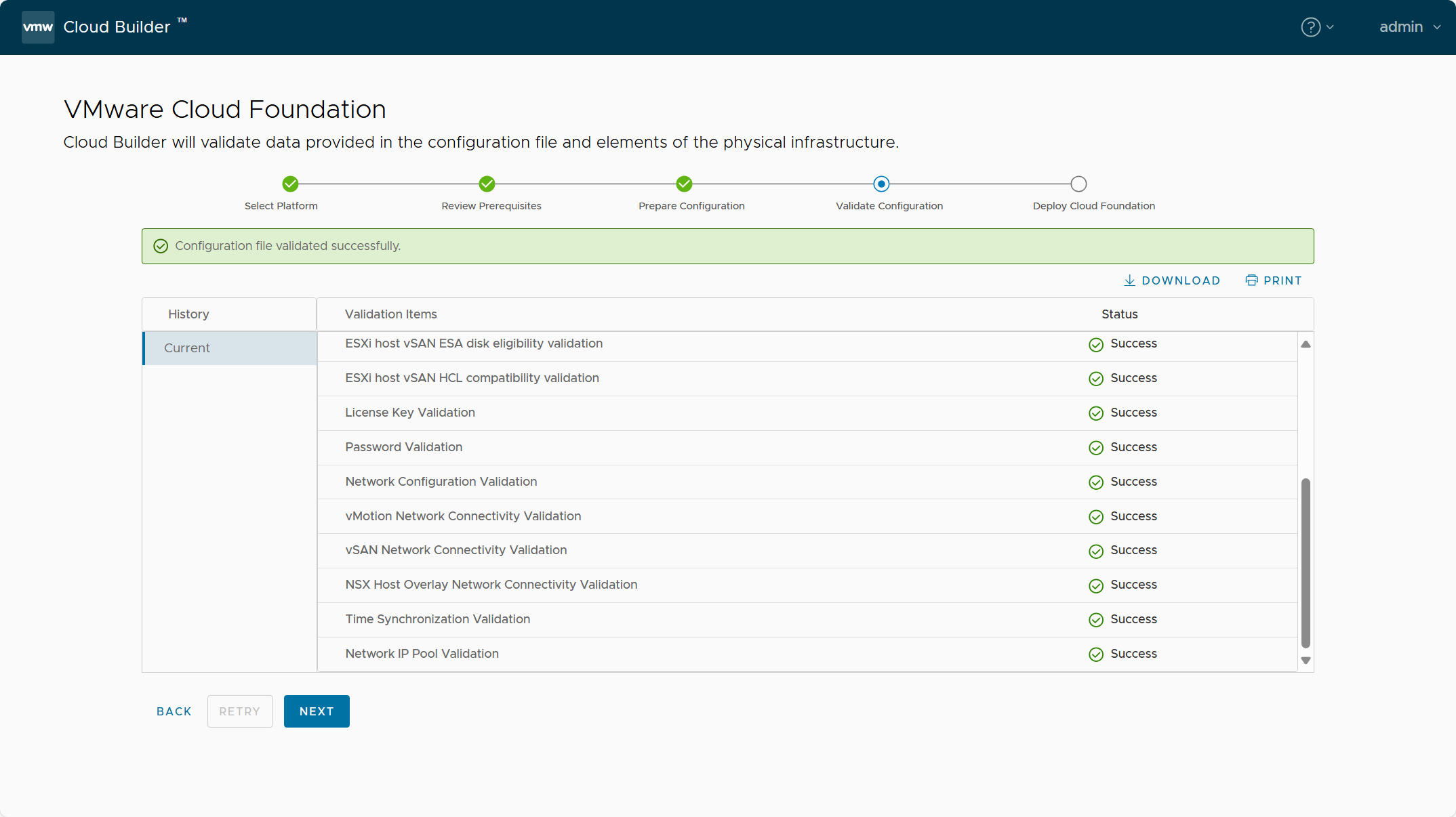The height and width of the screenshot is (817, 1456).
Task: Click the download arrow icon
Action: click(1129, 280)
